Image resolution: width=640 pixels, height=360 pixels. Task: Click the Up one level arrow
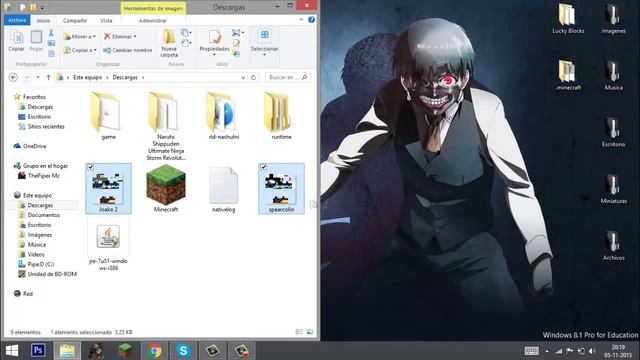(48, 77)
